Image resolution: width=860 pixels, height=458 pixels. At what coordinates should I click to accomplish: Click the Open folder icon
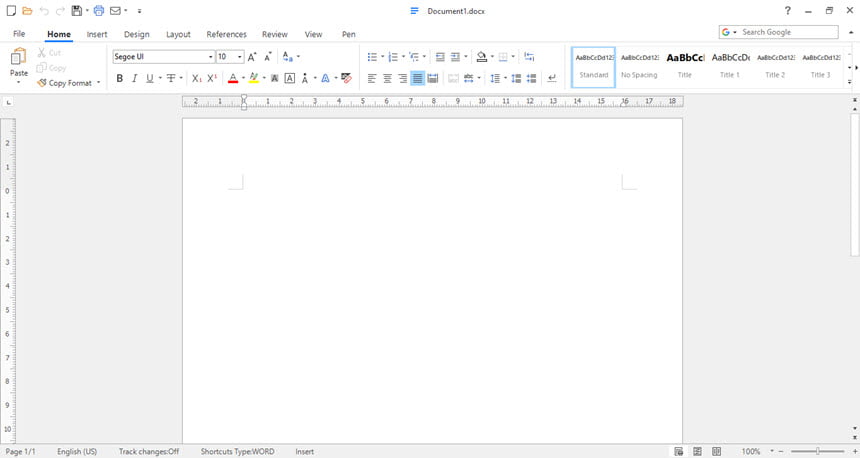pyautogui.click(x=27, y=10)
